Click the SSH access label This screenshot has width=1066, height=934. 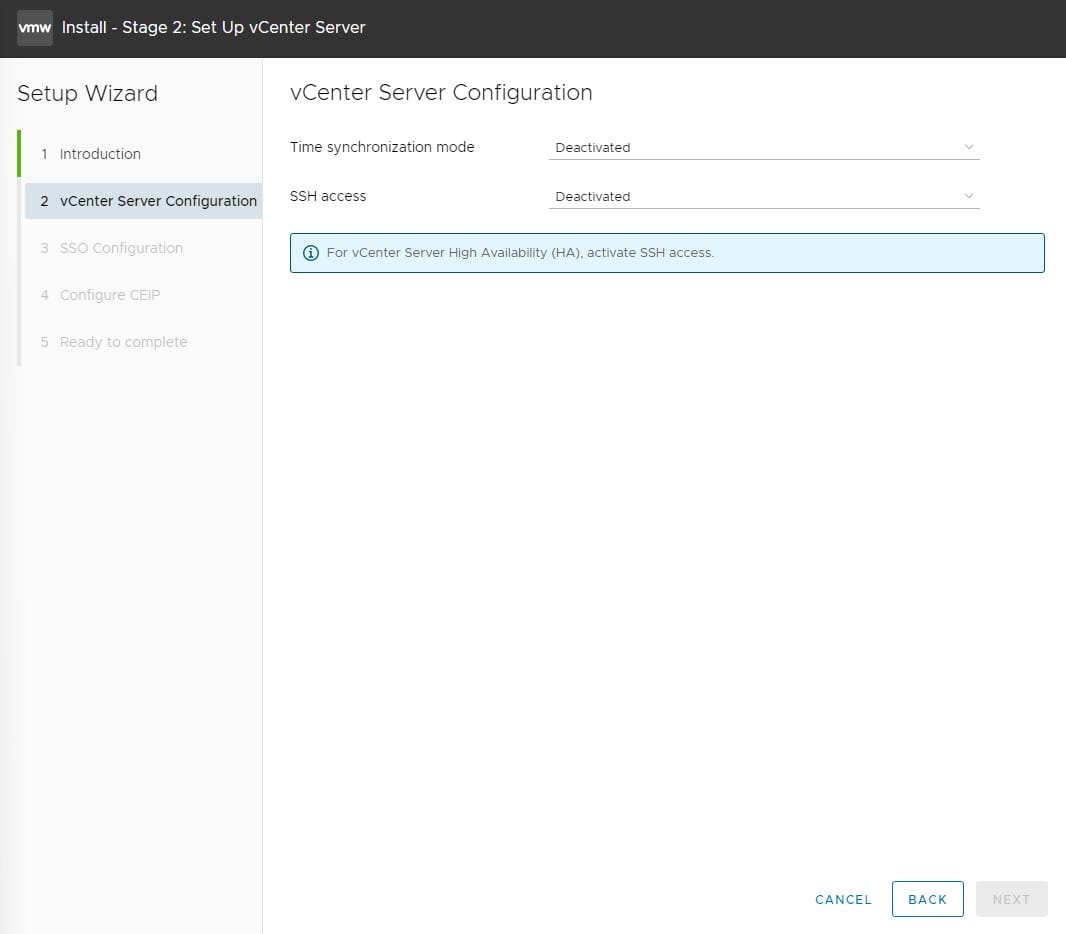point(328,196)
